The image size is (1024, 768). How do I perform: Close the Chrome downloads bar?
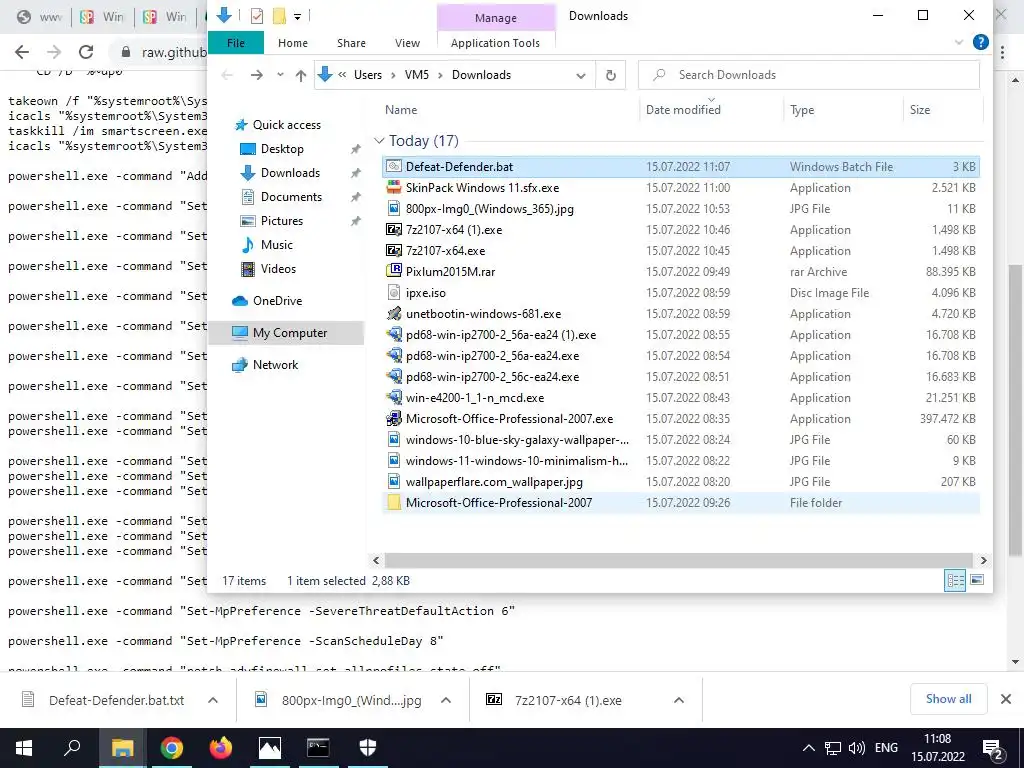[1006, 699]
